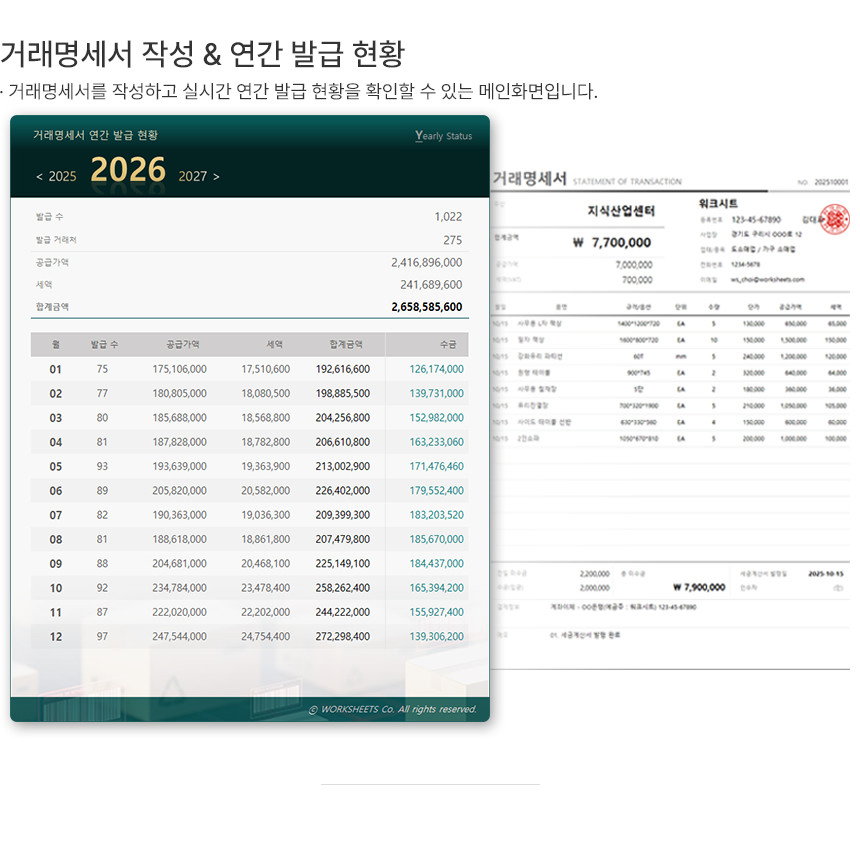Click the 거래명세서 statement title
860x845 pixels.
[x=530, y=178]
